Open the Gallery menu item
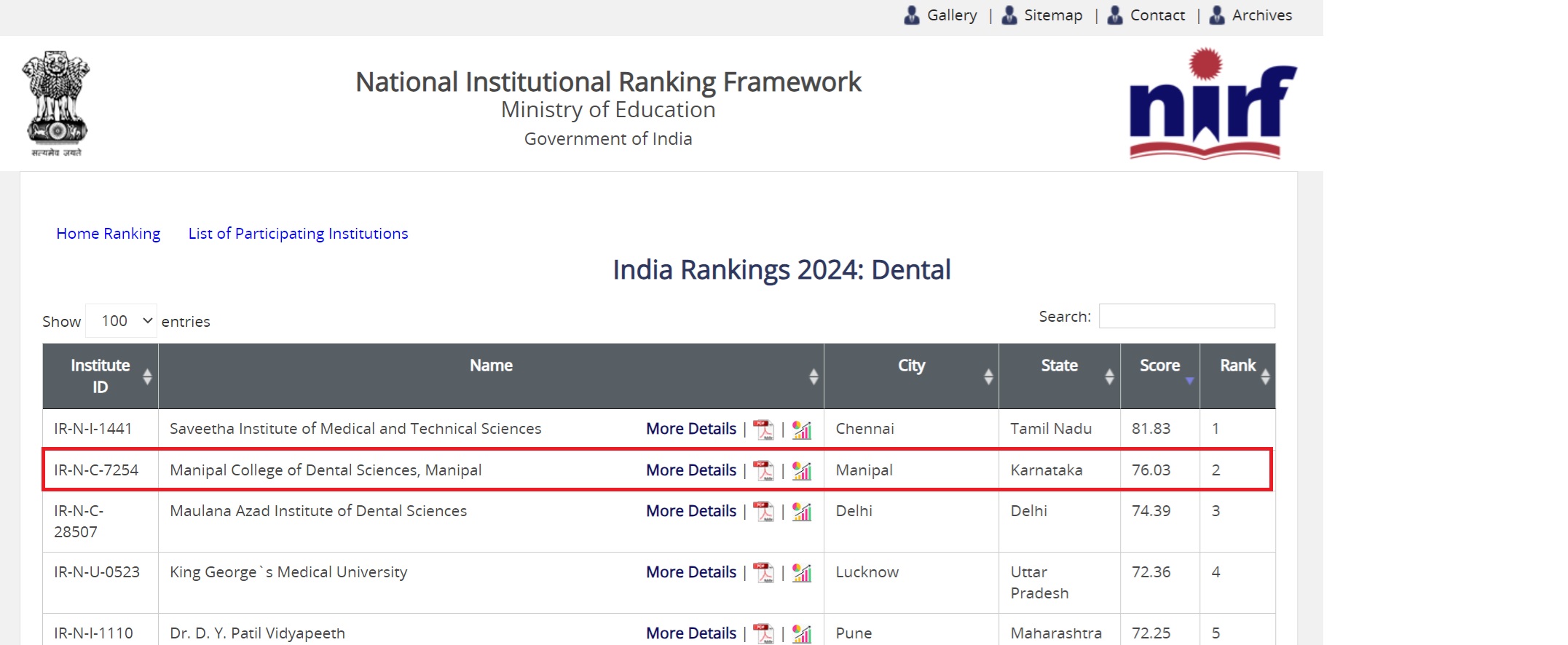 point(951,15)
